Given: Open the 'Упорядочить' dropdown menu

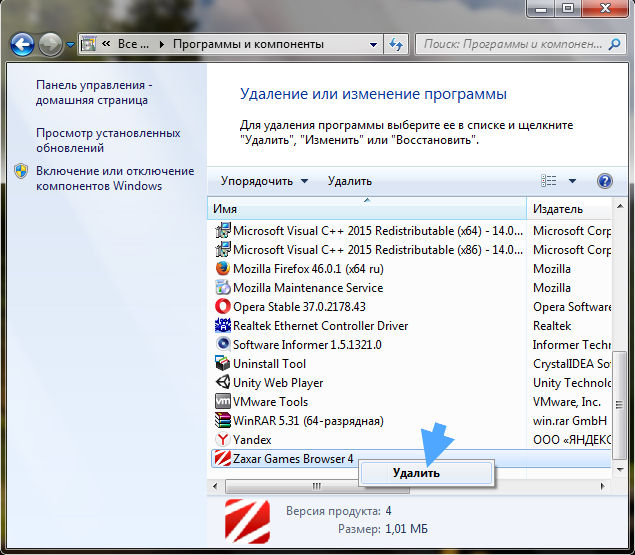Looking at the screenshot, I should [x=264, y=181].
